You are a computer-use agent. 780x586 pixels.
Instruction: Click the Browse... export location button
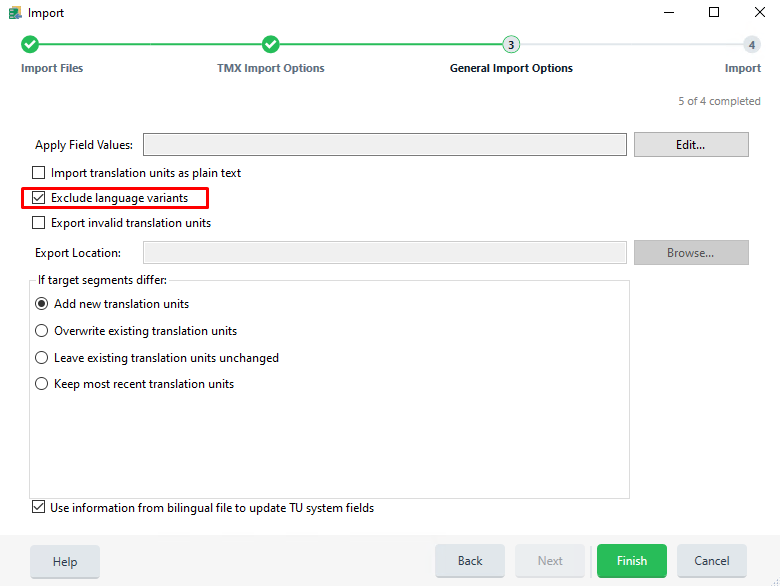coord(691,253)
